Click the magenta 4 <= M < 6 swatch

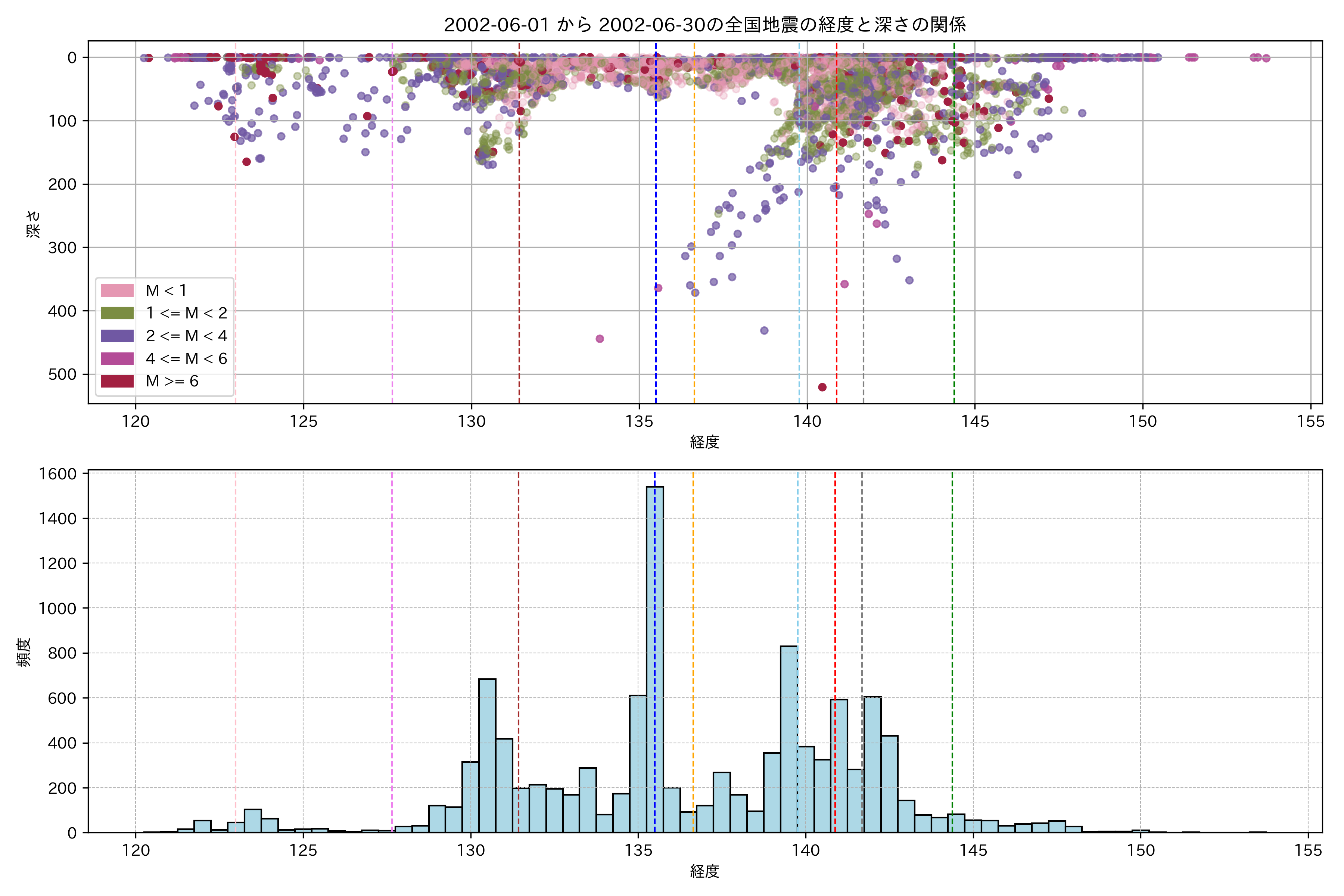(x=117, y=358)
